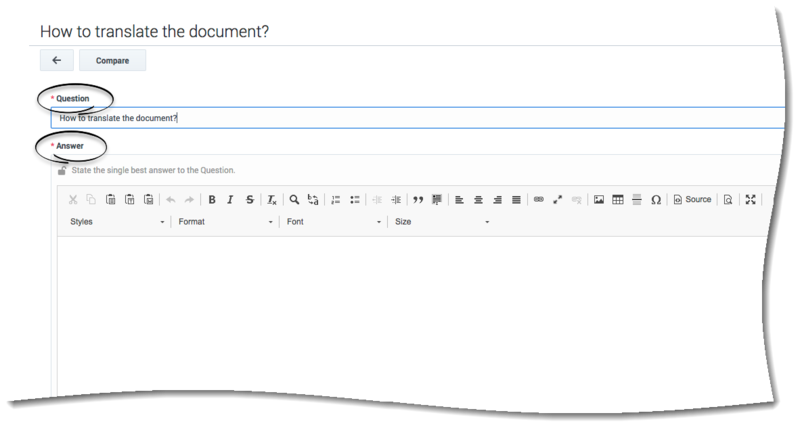Click the 'How to translate the document?' heading

tap(154, 32)
